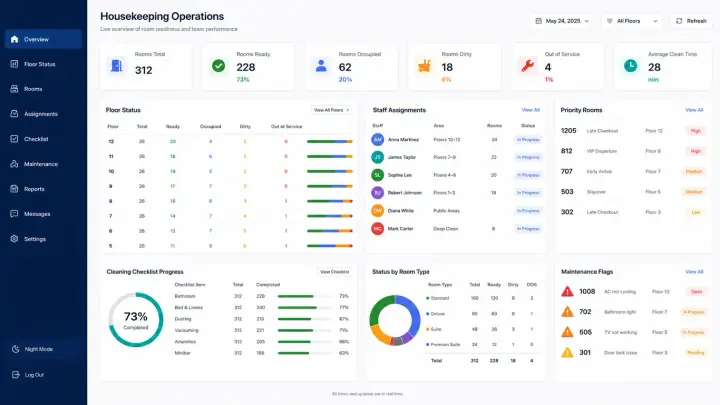Click the Medium badge for room 503
Viewport: 720px width, 405px height.
693,192
